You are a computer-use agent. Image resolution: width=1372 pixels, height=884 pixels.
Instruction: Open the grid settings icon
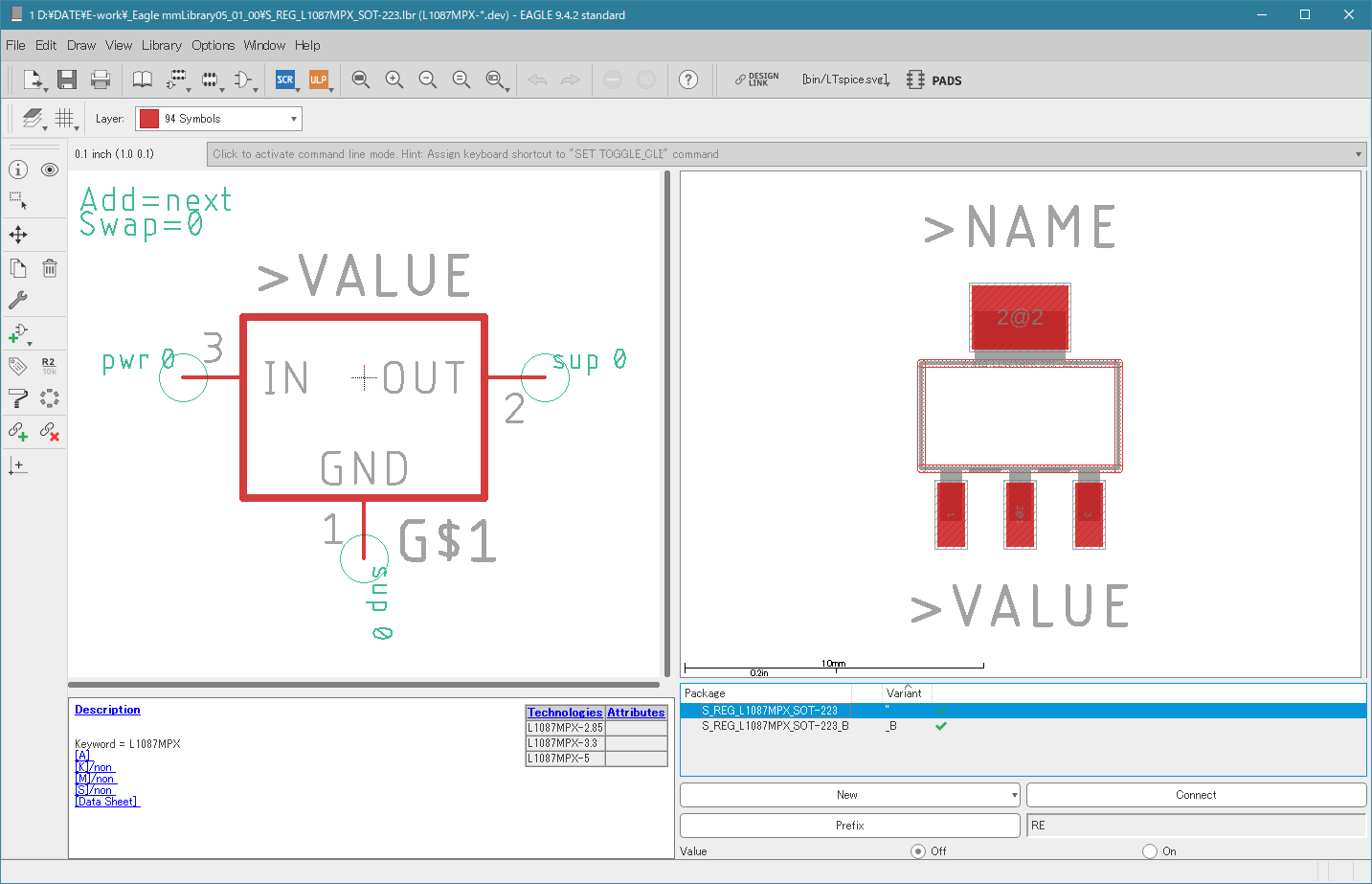64,118
